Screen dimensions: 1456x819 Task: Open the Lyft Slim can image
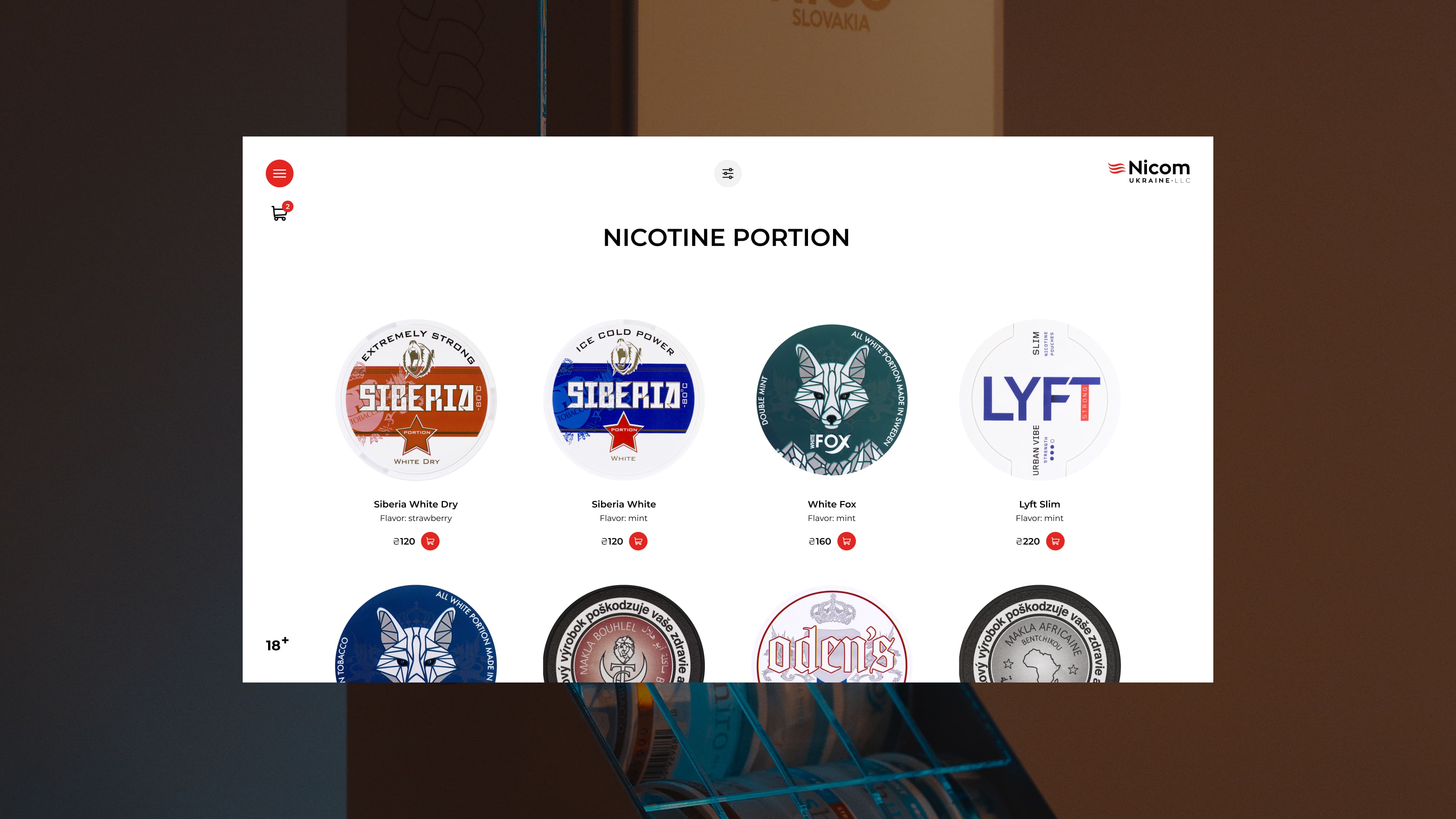pyautogui.click(x=1039, y=400)
